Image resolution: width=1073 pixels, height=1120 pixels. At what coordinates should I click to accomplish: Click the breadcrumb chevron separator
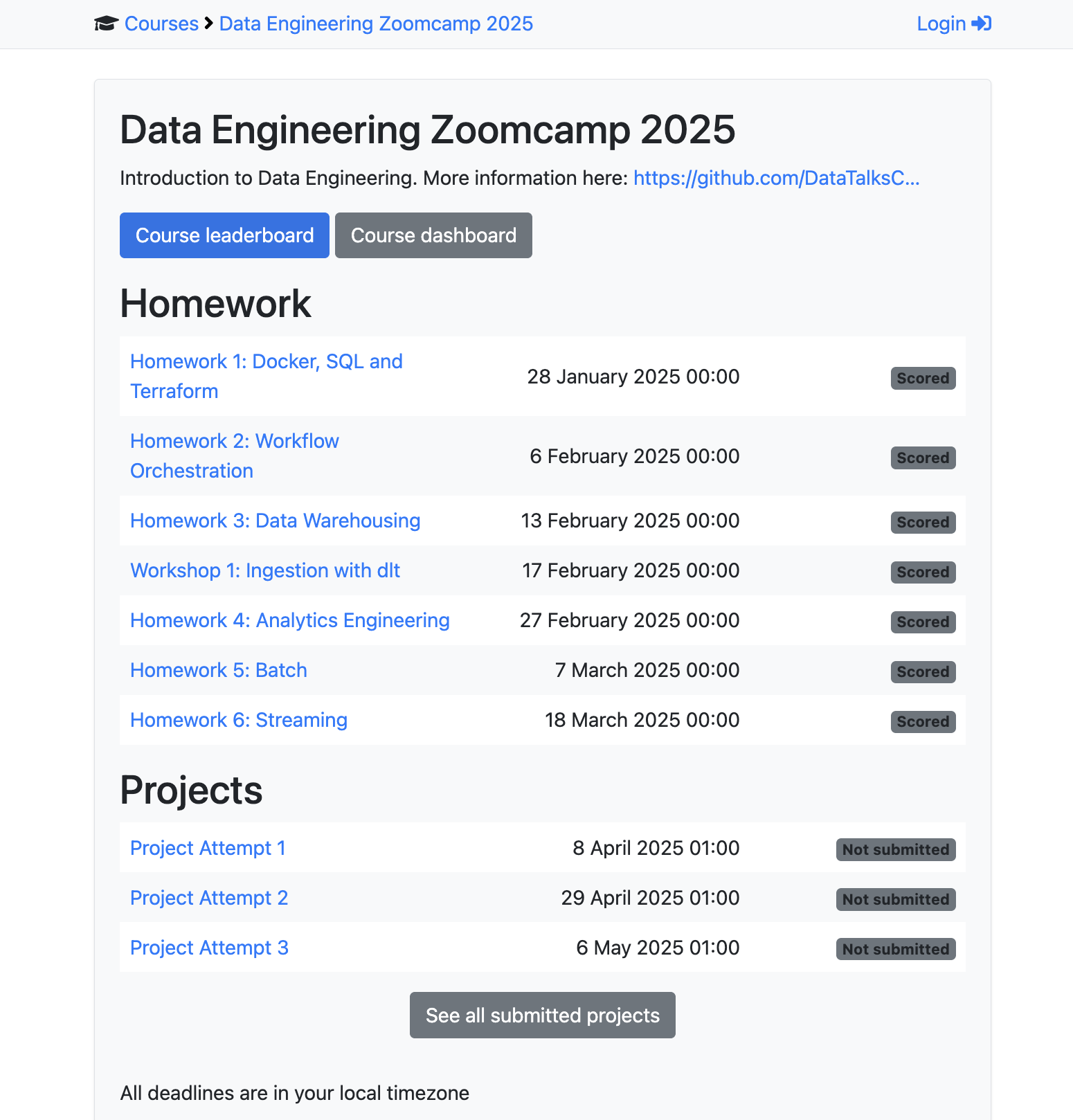(206, 24)
